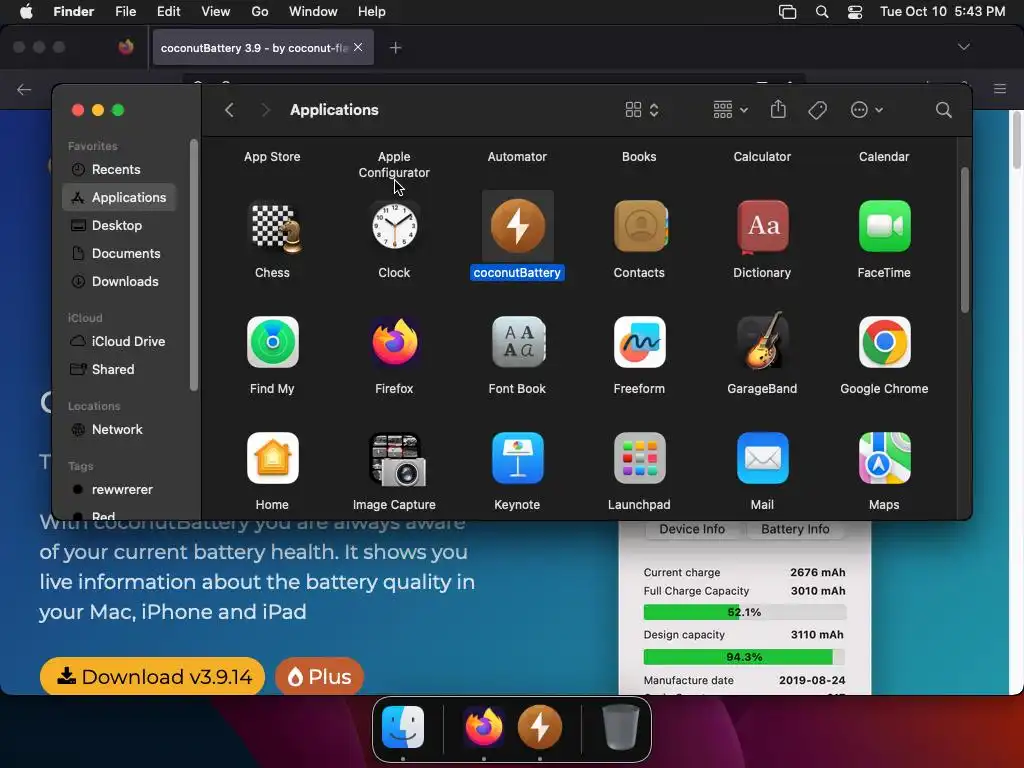Select the coconutBattery app icon

tap(517, 226)
